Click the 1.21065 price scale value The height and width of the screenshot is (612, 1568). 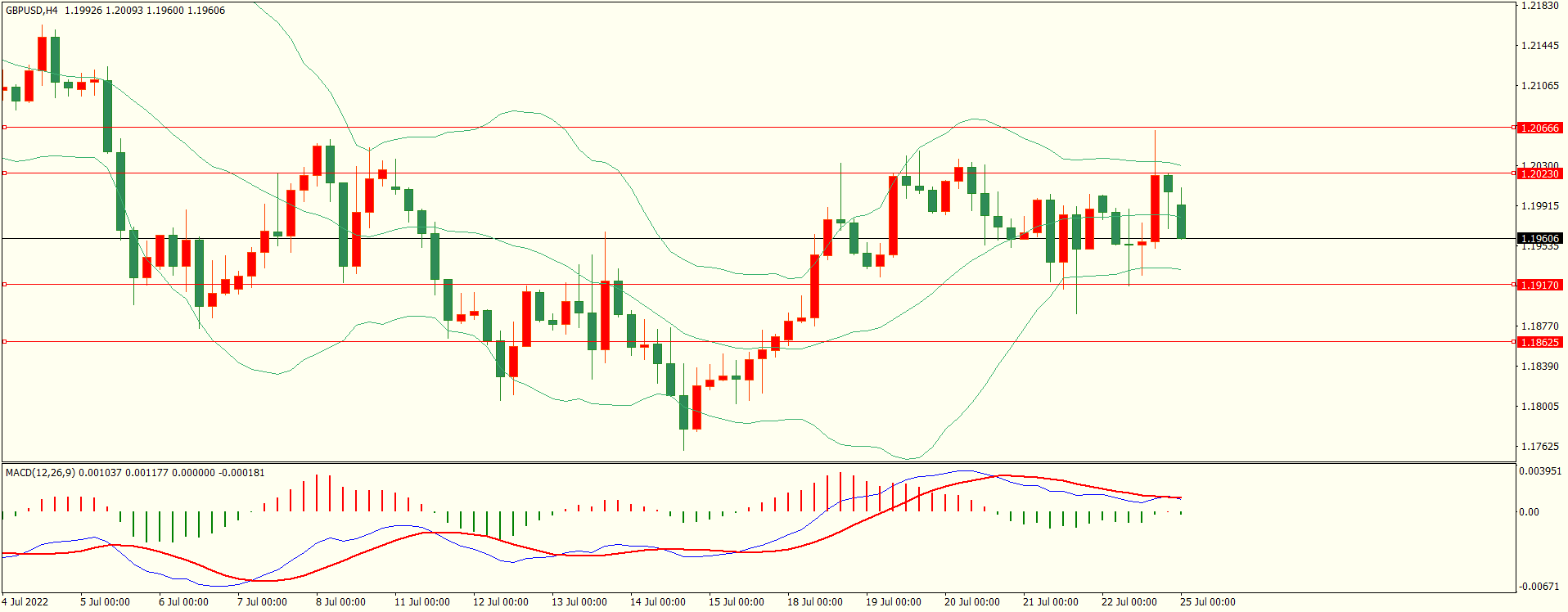[x=1539, y=86]
